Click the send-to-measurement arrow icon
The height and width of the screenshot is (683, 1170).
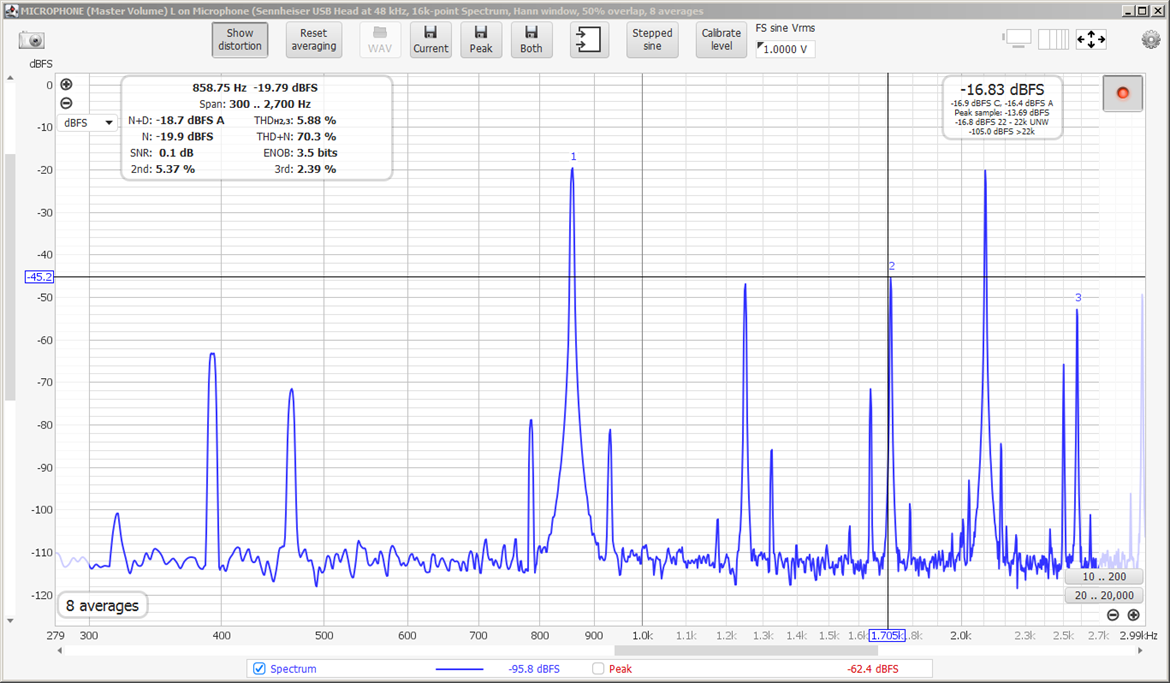click(589, 39)
